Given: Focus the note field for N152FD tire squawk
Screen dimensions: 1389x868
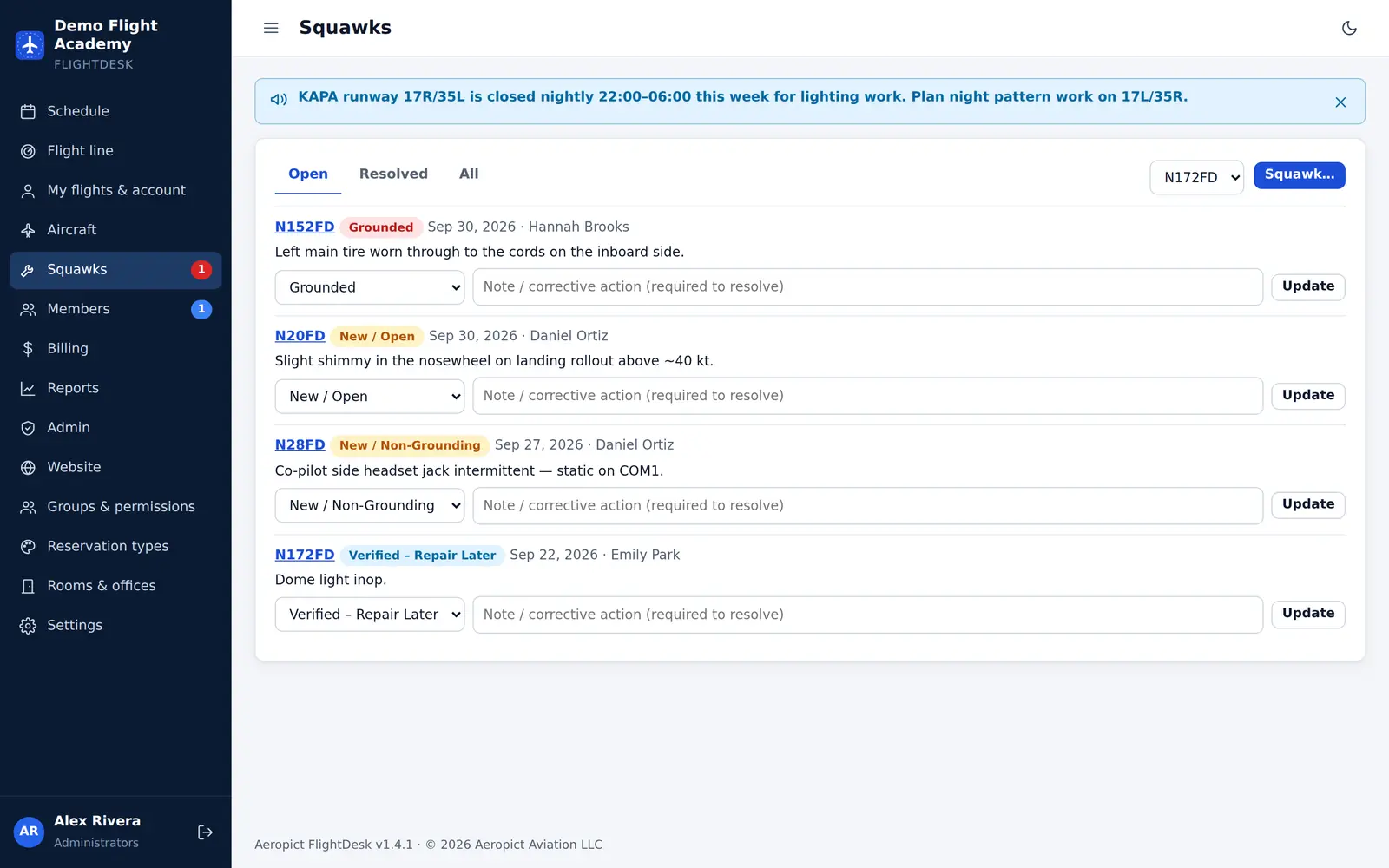Looking at the screenshot, I should 867,286.
